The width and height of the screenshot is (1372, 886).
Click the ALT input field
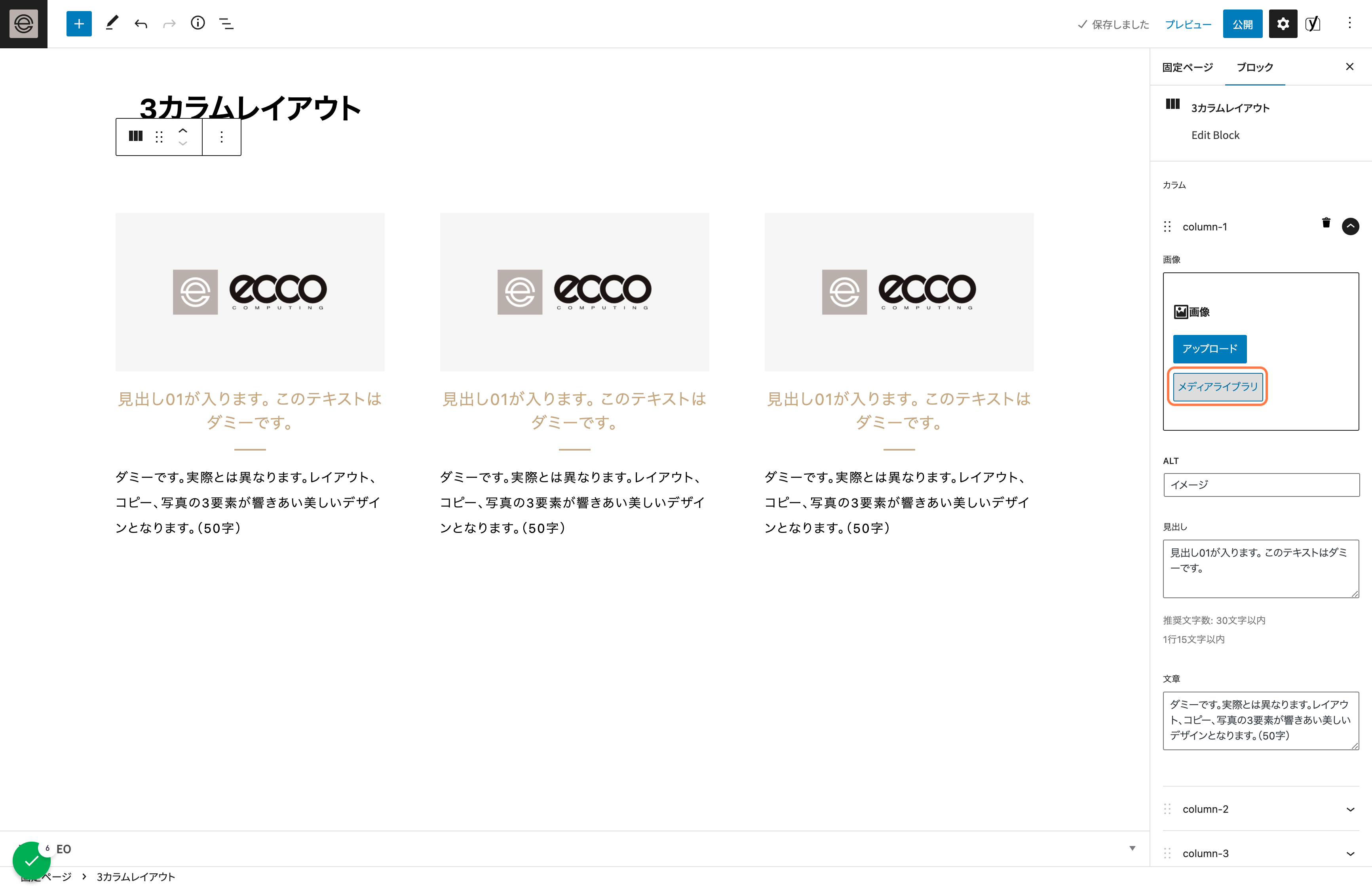(x=1261, y=485)
